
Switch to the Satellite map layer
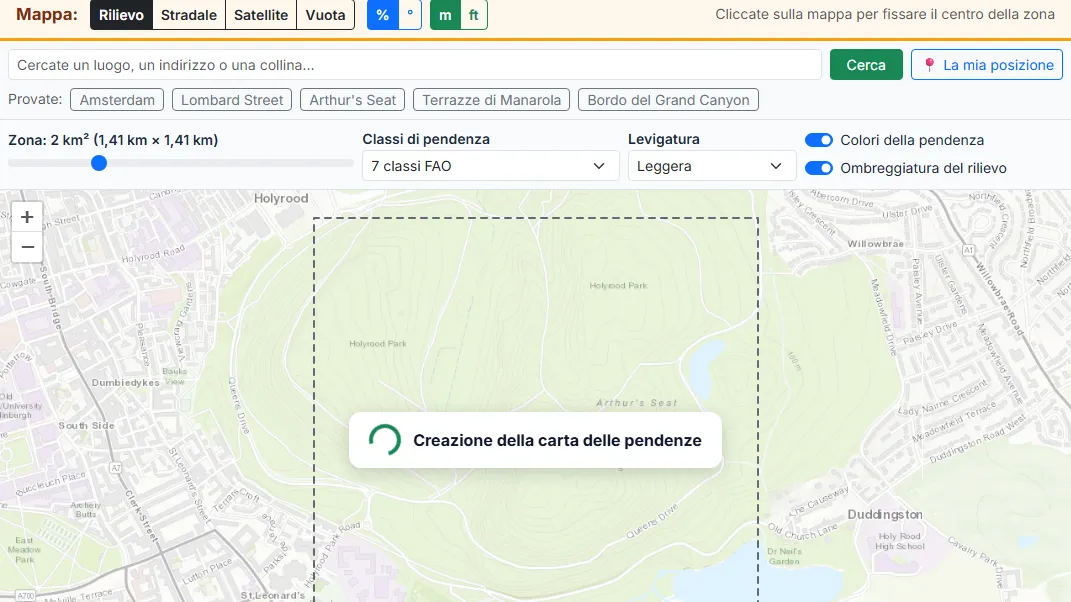(x=261, y=15)
